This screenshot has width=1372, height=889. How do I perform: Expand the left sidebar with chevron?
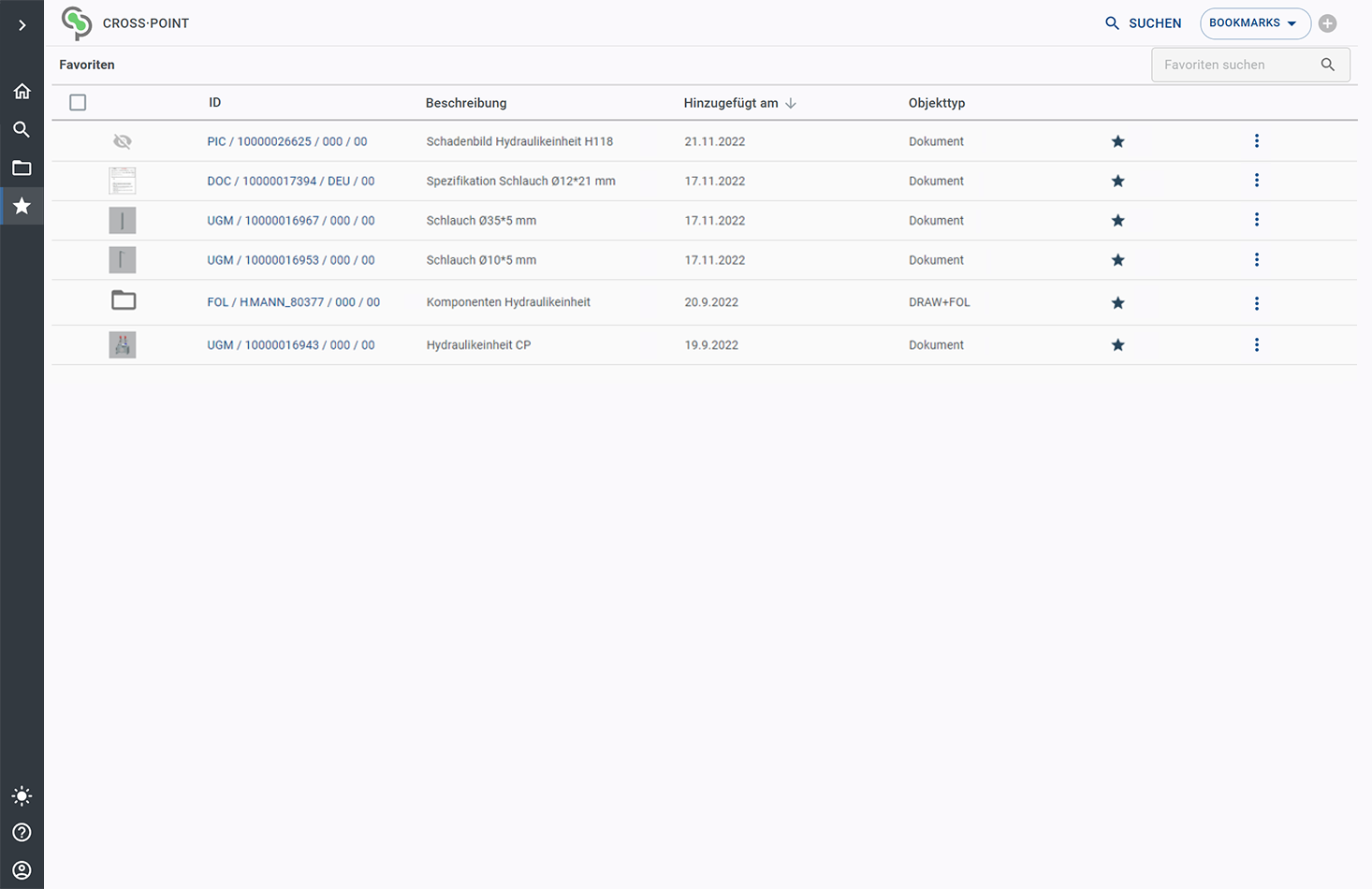point(22,25)
